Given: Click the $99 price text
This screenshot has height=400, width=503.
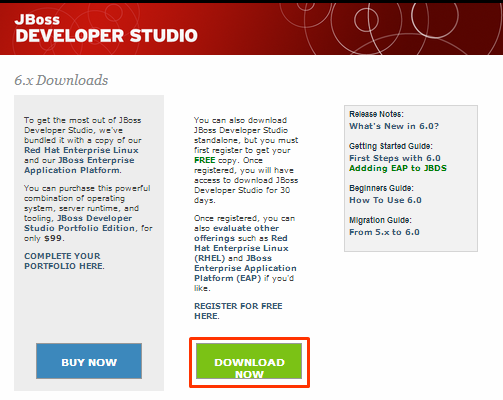Looking at the screenshot, I should 53,239.
